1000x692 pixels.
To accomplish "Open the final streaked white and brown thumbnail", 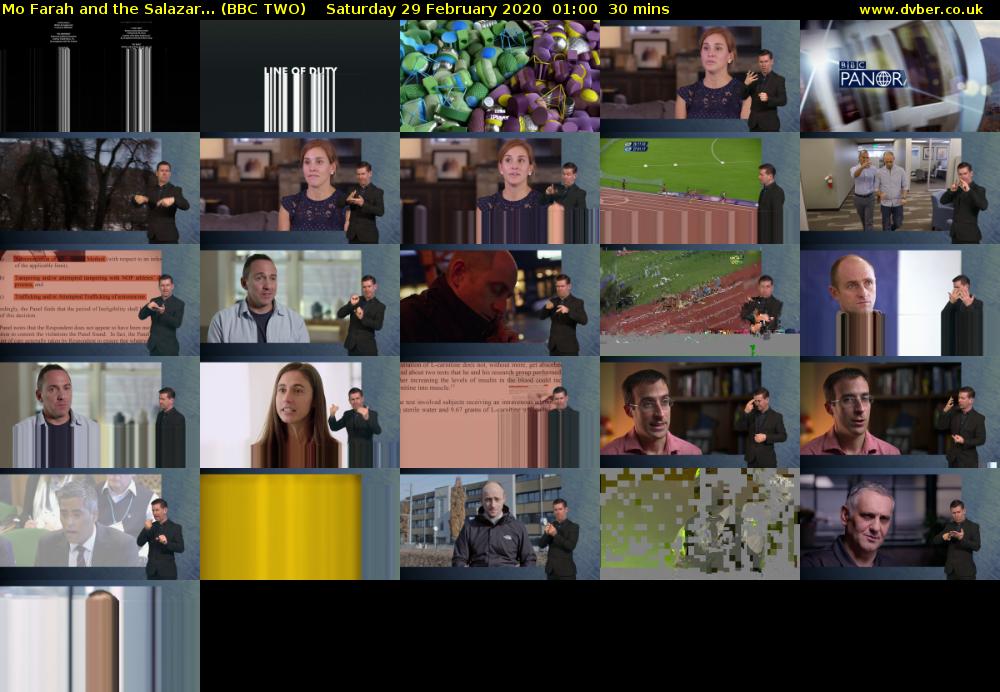I will [x=99, y=637].
